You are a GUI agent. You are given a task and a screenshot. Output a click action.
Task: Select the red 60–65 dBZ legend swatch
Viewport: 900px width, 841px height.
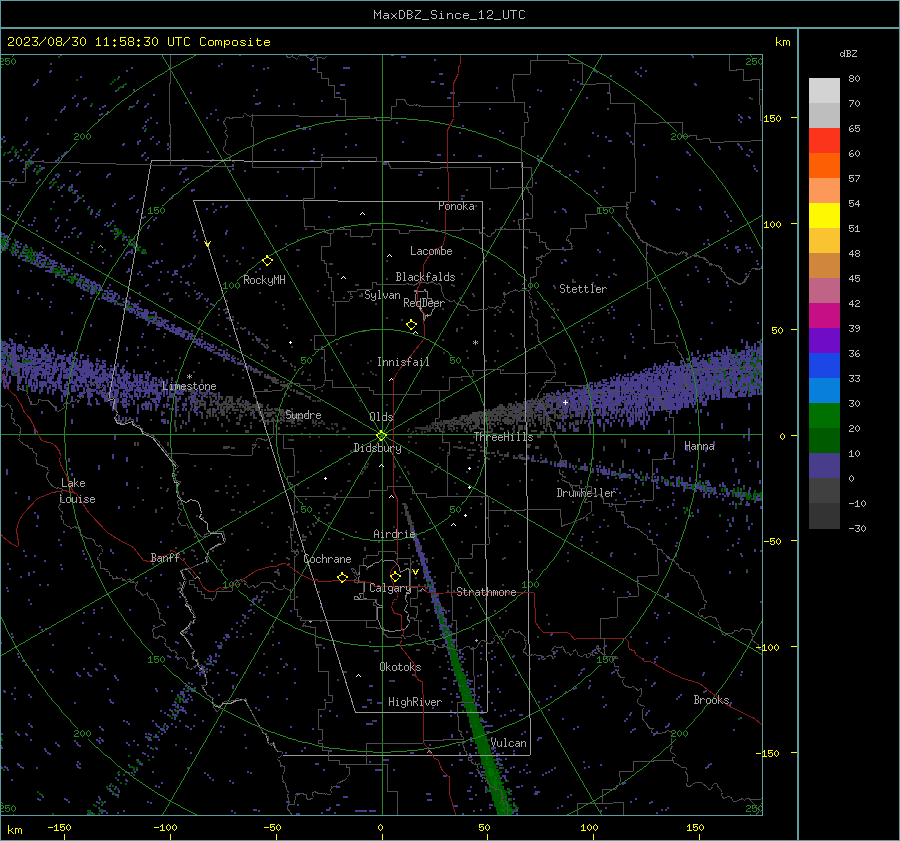[x=824, y=141]
